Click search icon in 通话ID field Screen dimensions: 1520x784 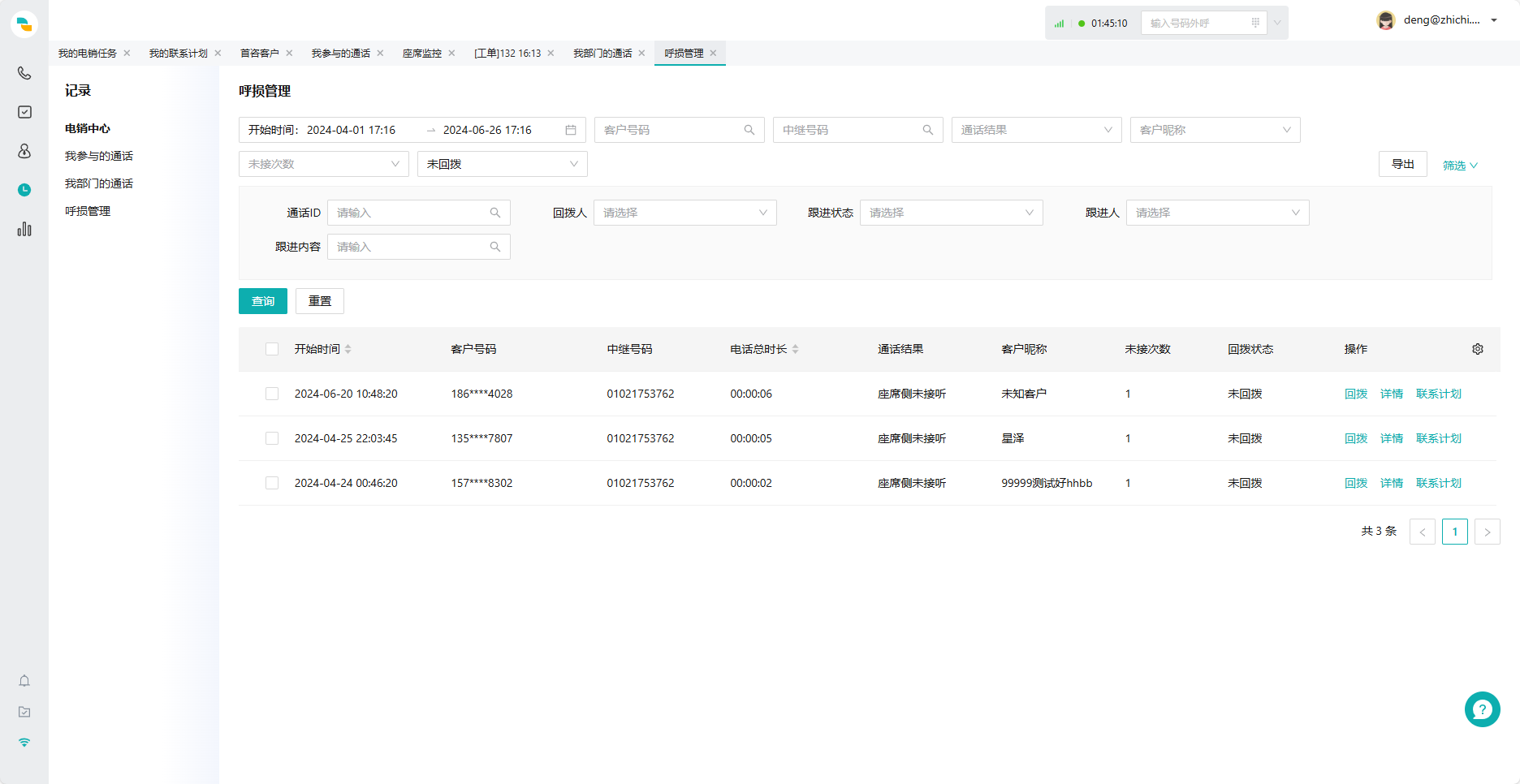tap(495, 213)
